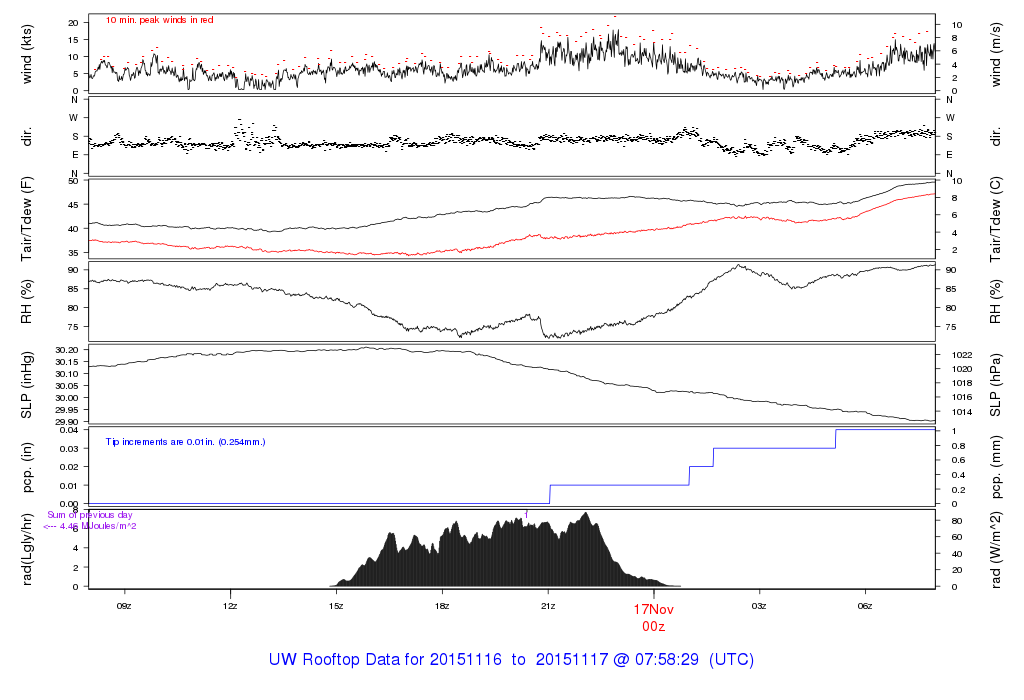Image resolution: width=1024 pixels, height=700 pixels.
Task: Click the '30.20' pressure tick value
Action: (x=67, y=350)
